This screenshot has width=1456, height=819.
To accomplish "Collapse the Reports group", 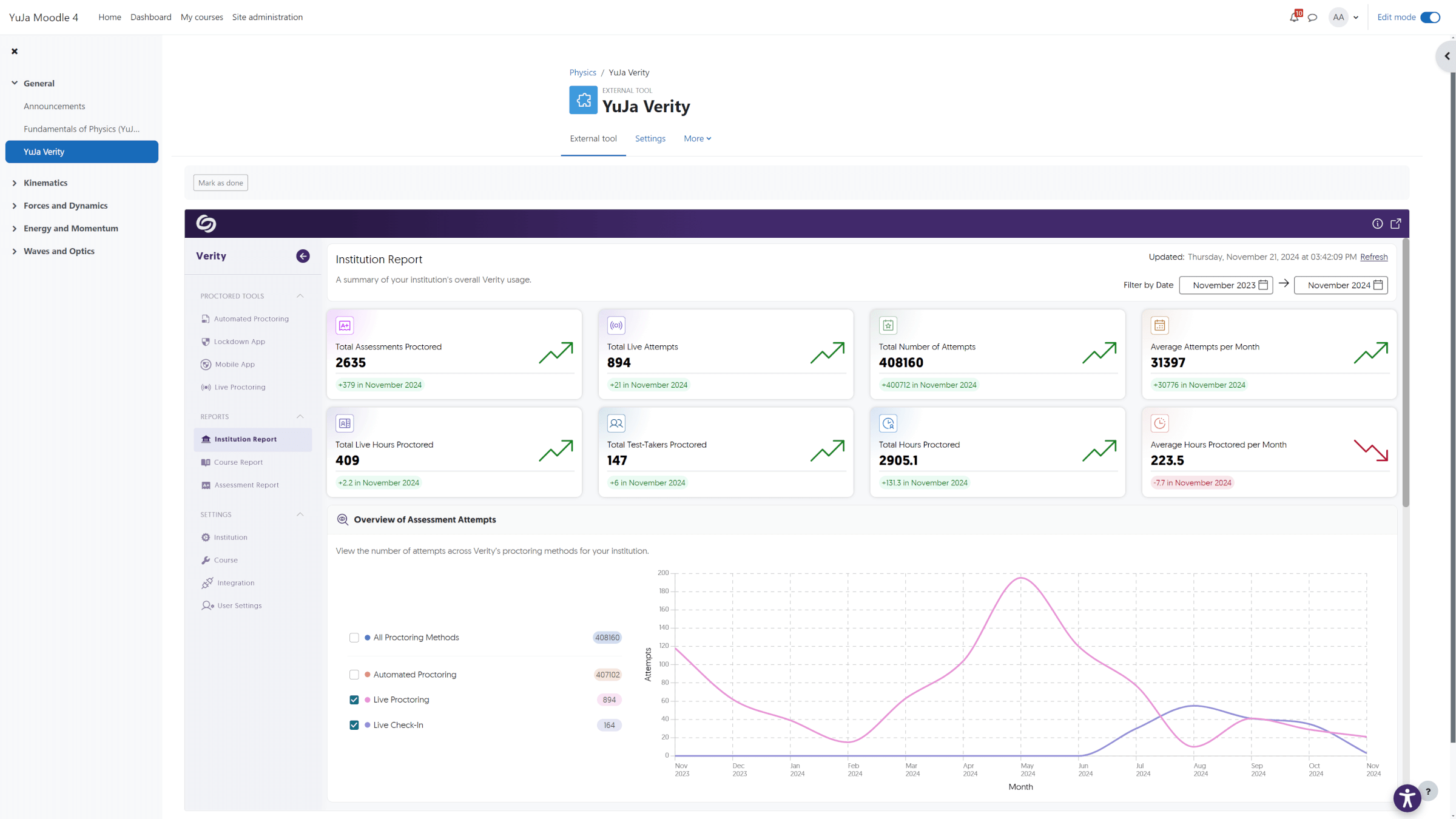I will coord(300,417).
